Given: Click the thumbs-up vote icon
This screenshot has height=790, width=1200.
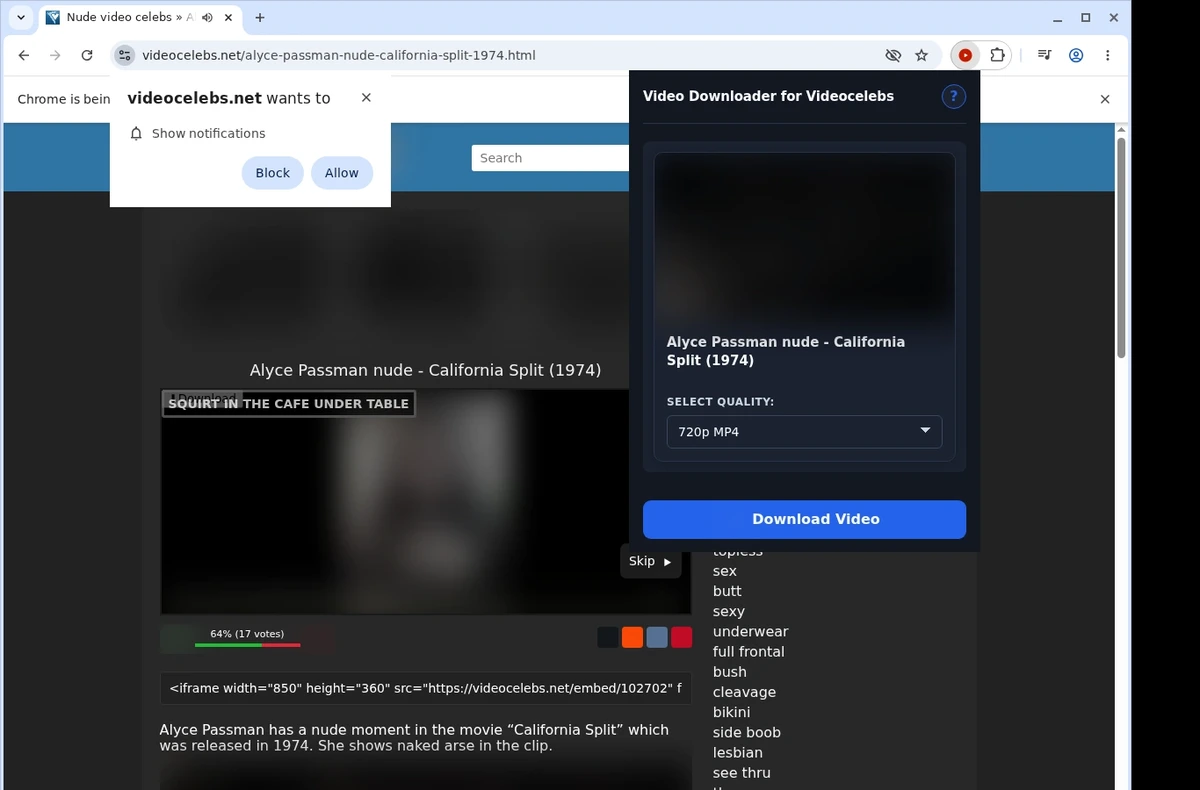Looking at the screenshot, I should [x=177, y=638].
